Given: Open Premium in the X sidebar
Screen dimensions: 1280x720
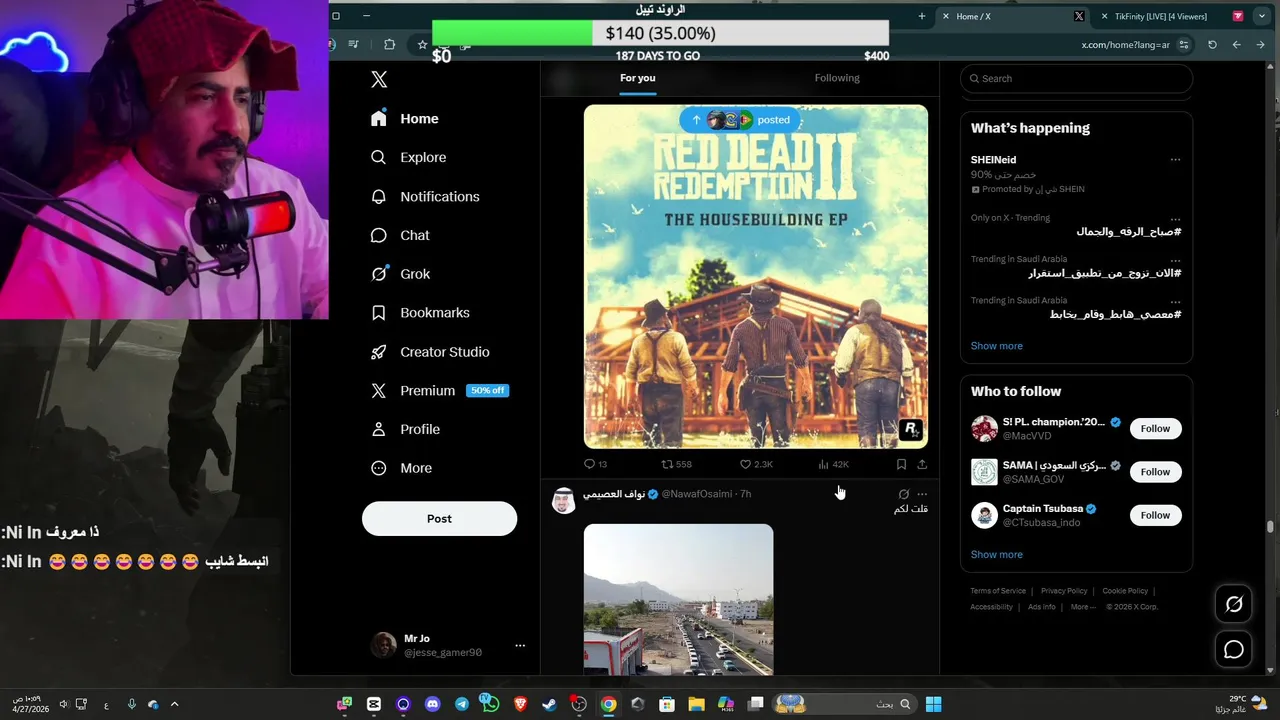Looking at the screenshot, I should click(439, 391).
